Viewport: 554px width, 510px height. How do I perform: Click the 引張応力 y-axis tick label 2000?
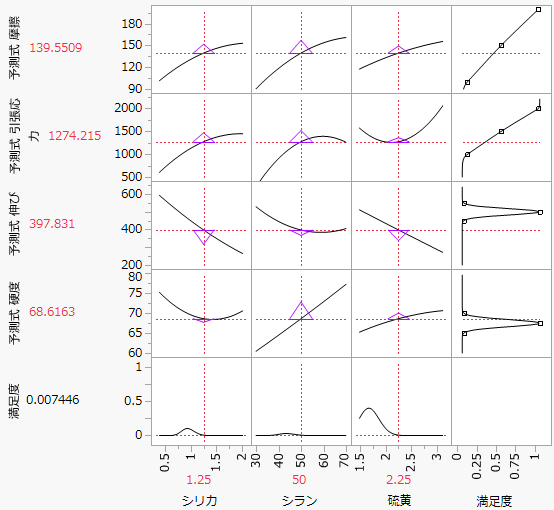[128, 108]
